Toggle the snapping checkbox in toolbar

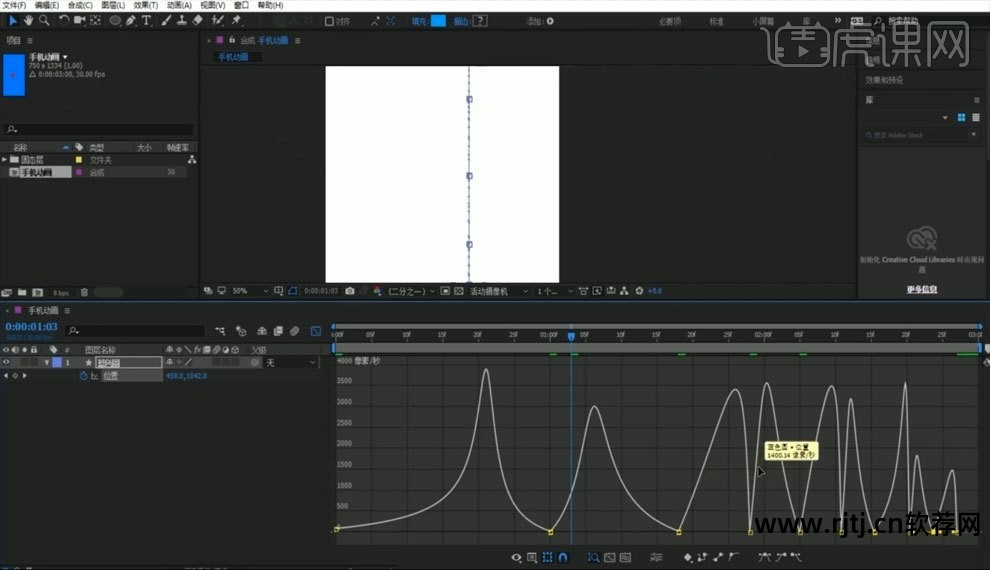click(x=329, y=21)
